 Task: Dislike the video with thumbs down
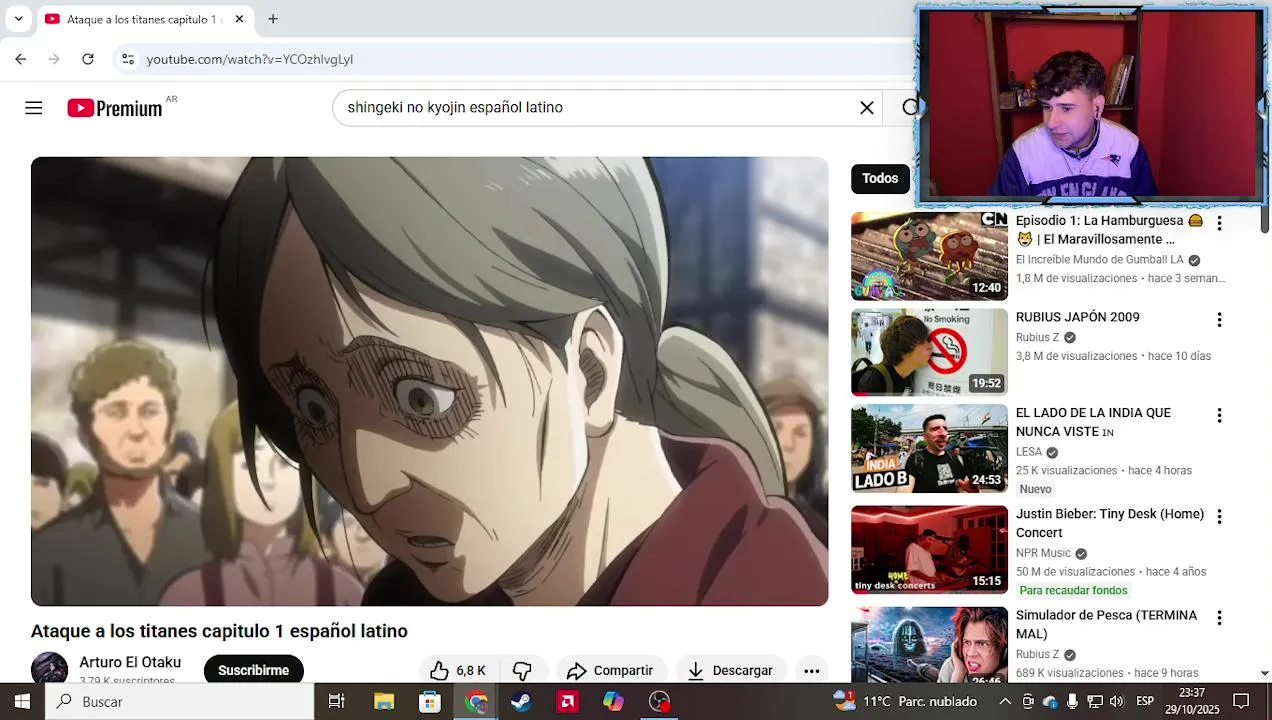pos(522,670)
